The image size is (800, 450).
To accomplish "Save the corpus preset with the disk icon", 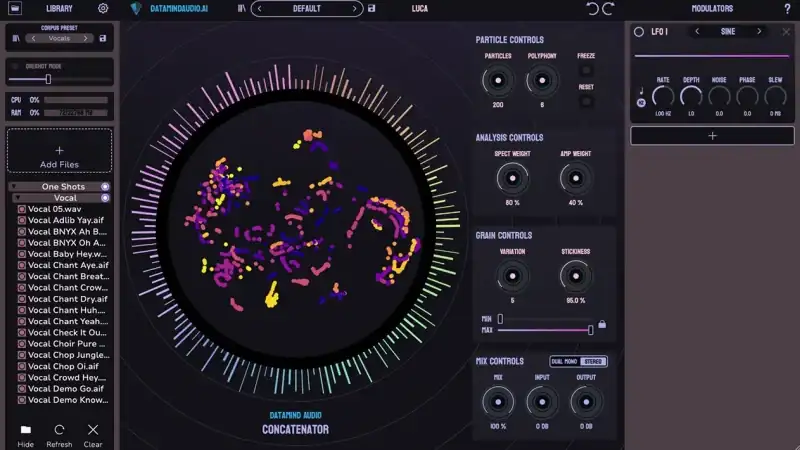I will 103,38.
